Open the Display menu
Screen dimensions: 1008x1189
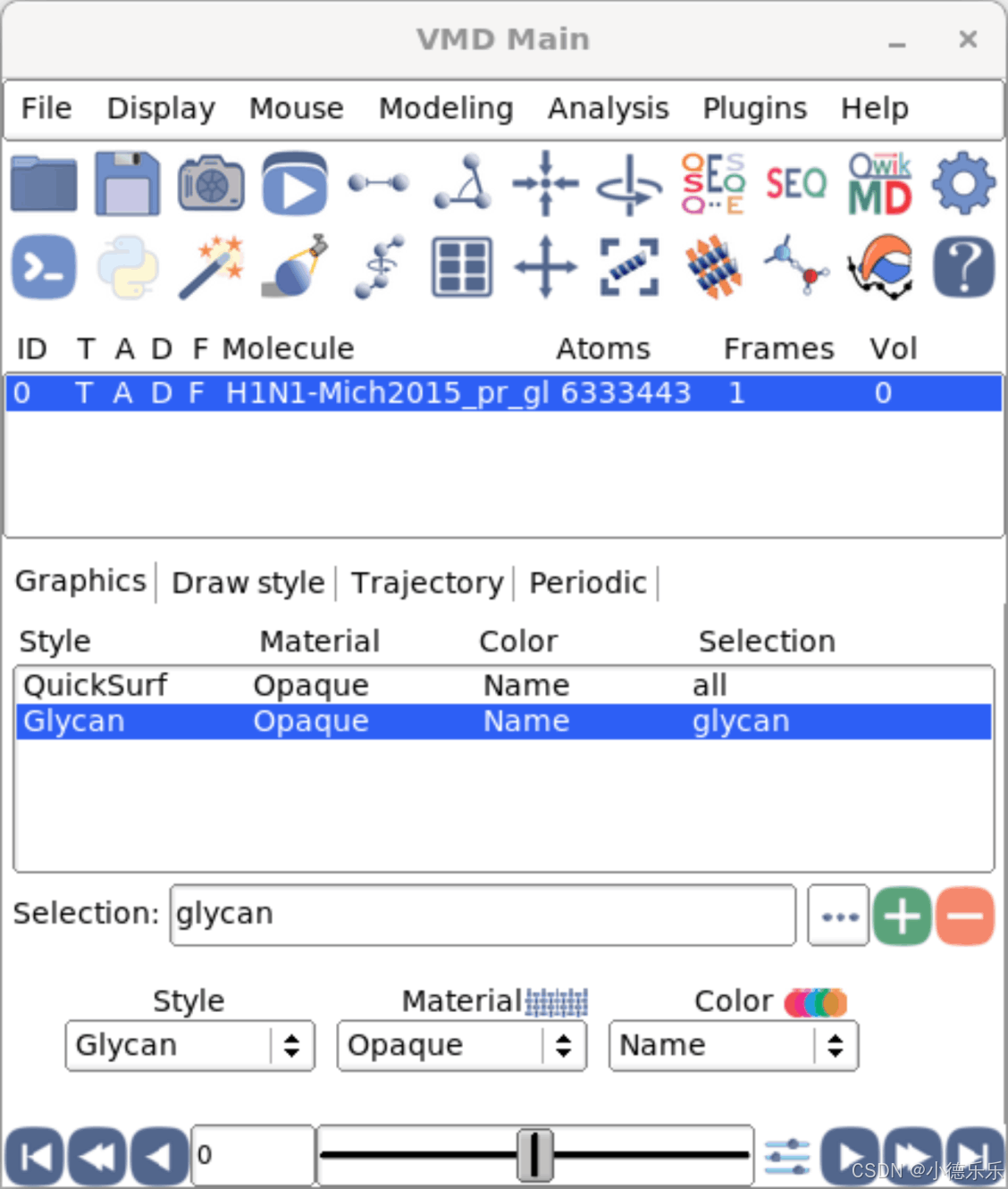pyautogui.click(x=161, y=108)
